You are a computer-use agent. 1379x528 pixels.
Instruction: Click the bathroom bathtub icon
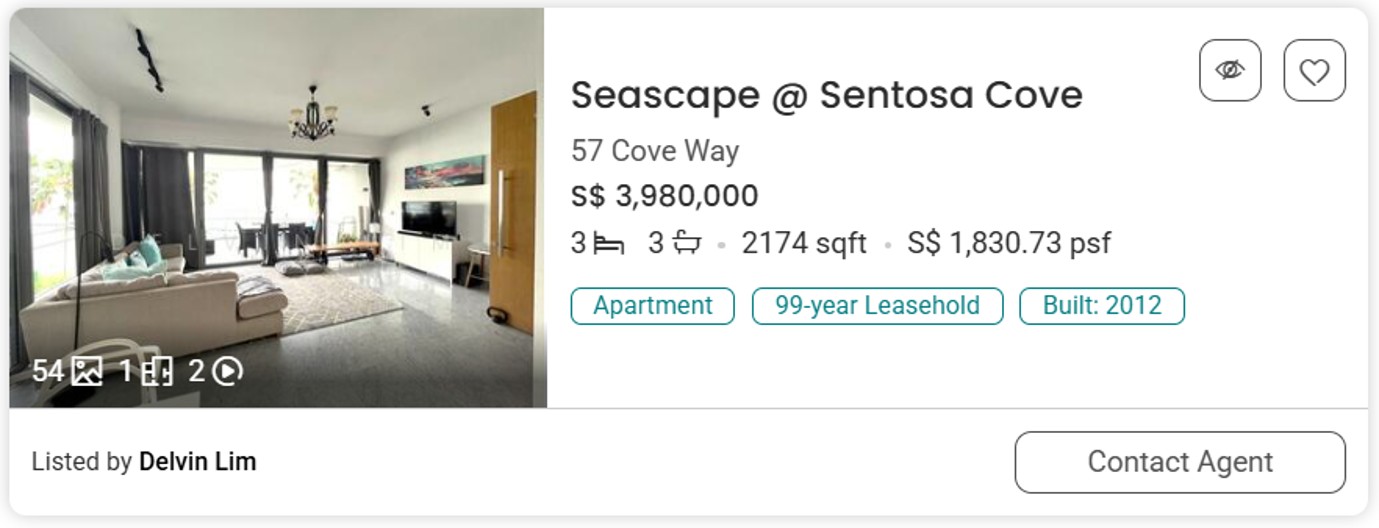[x=686, y=243]
